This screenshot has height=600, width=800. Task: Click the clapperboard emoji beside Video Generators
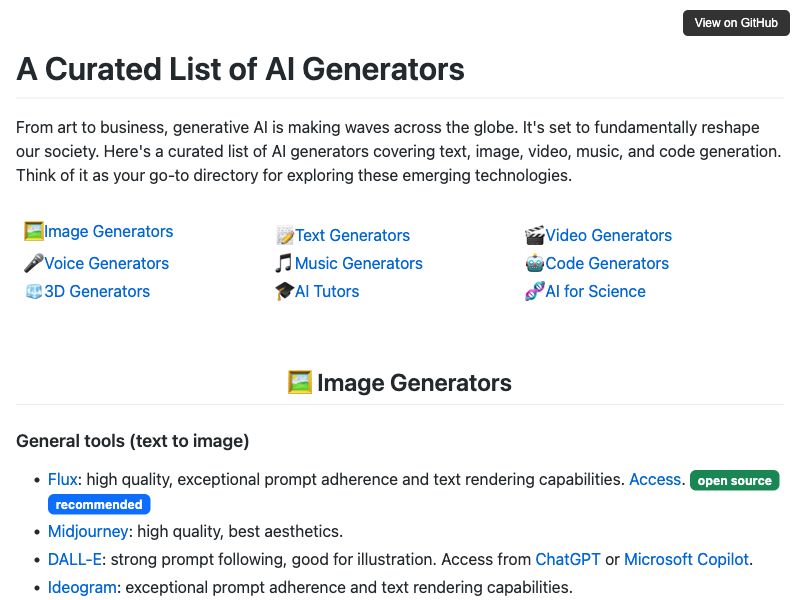534,236
